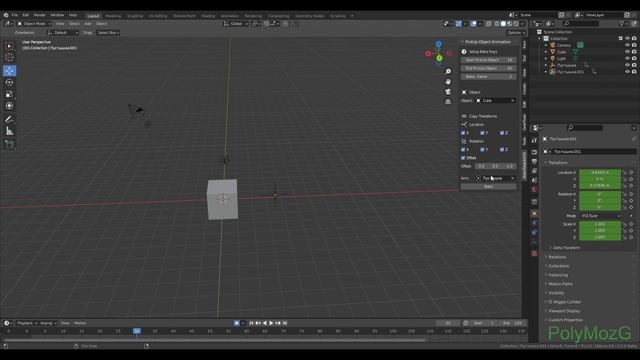The image size is (640, 360).
Task: Uncheck the Rotation Z checkbox
Action: (502, 149)
